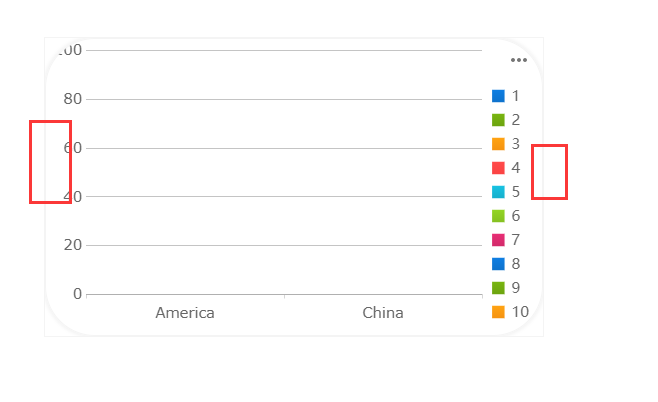Click the China axis category label
The width and height of the screenshot is (658, 402).
pos(383,313)
